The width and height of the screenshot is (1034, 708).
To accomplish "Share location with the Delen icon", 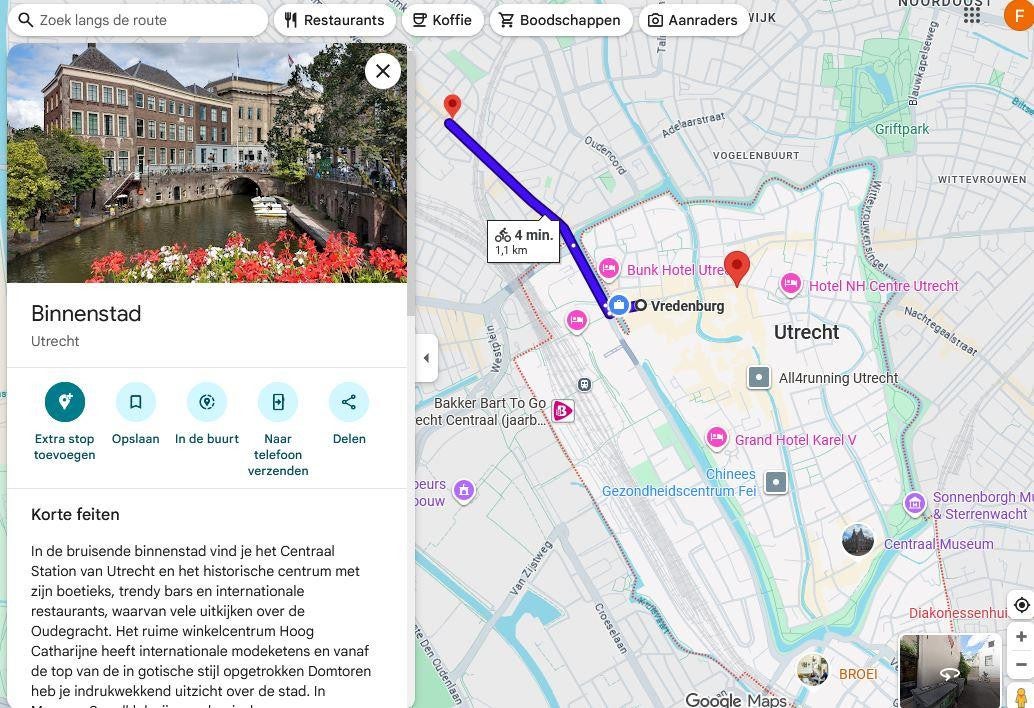I will [349, 402].
